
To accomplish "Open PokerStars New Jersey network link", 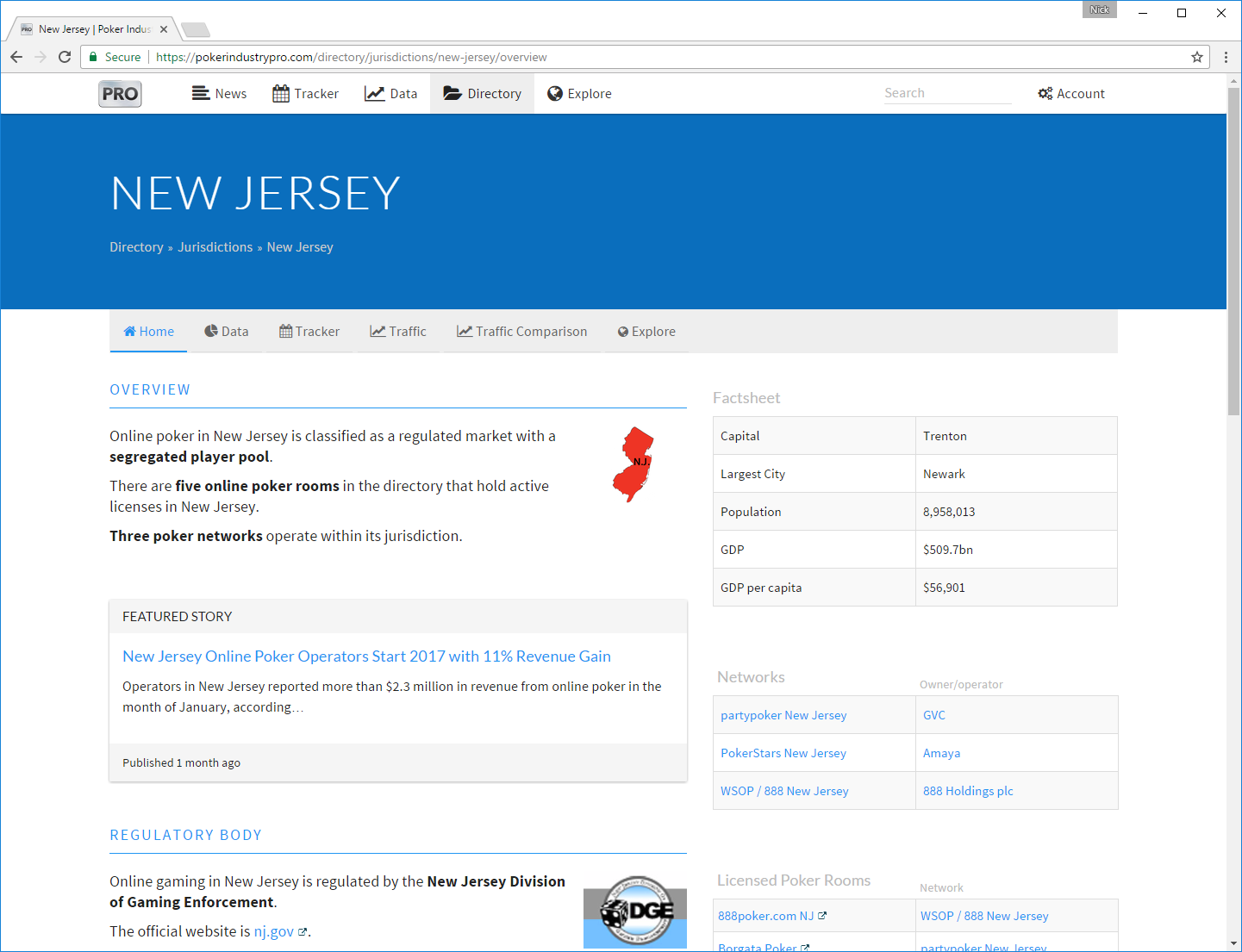I will 783,753.
